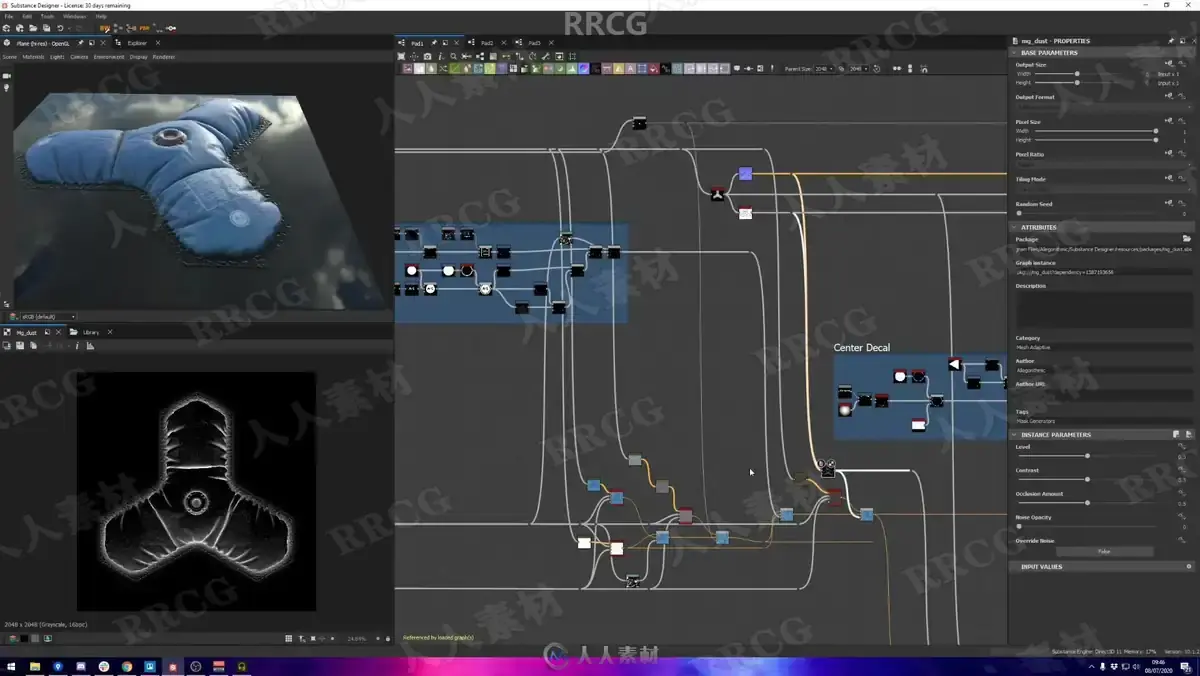Open File Explorer from the taskbar
The height and width of the screenshot is (676, 1200).
35,666
